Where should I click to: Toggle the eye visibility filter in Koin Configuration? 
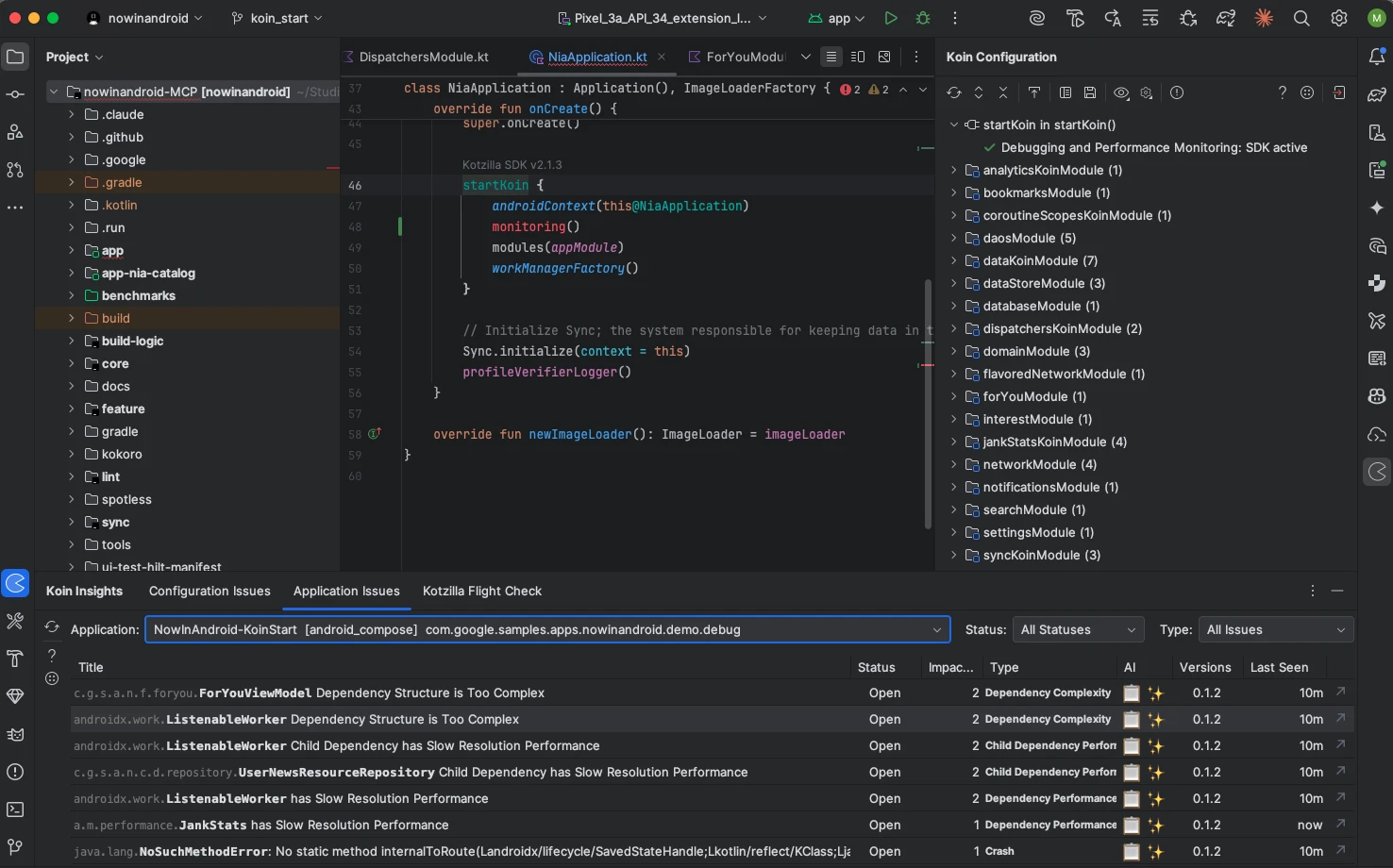click(x=1121, y=92)
